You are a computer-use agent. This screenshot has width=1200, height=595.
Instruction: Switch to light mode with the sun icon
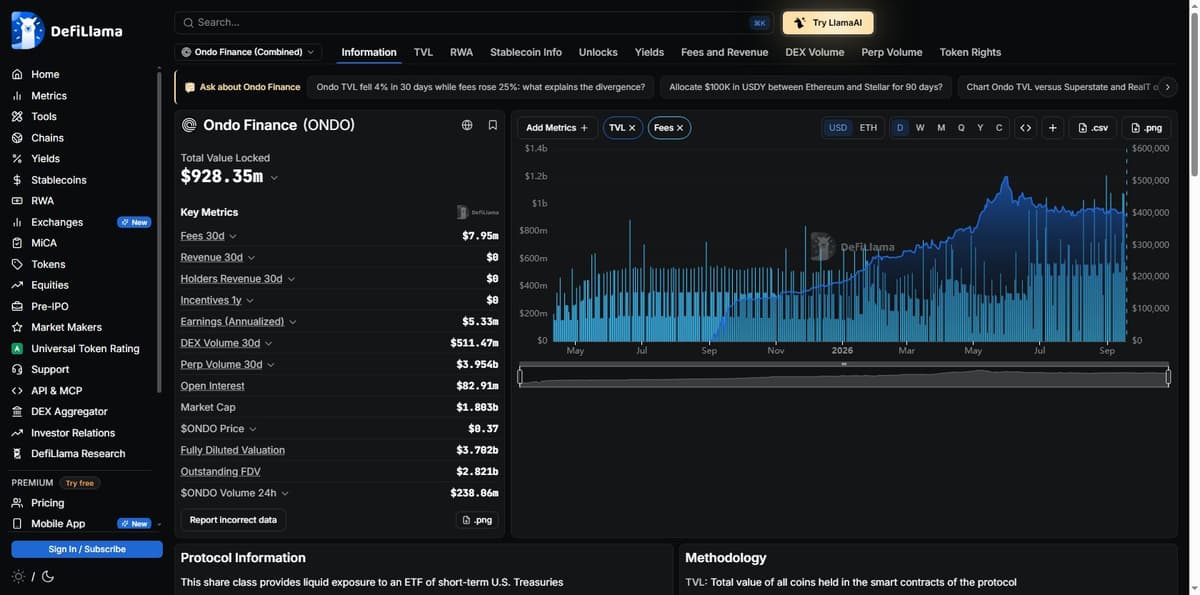(18, 576)
